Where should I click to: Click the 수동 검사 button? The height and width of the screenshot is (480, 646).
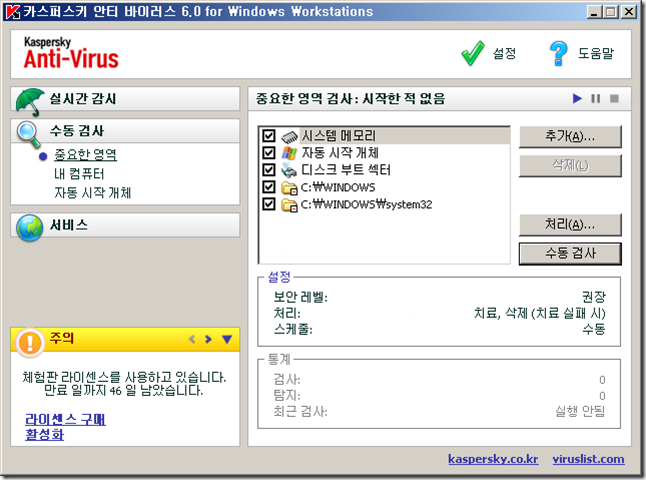click(x=570, y=253)
